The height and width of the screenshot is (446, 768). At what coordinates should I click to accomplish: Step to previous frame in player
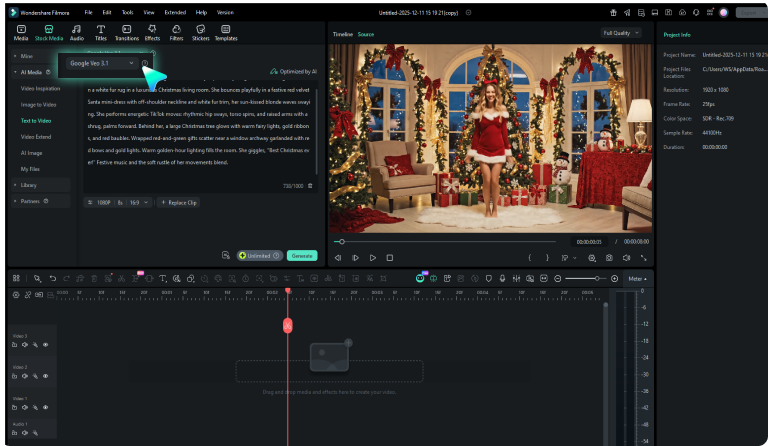(x=338, y=258)
